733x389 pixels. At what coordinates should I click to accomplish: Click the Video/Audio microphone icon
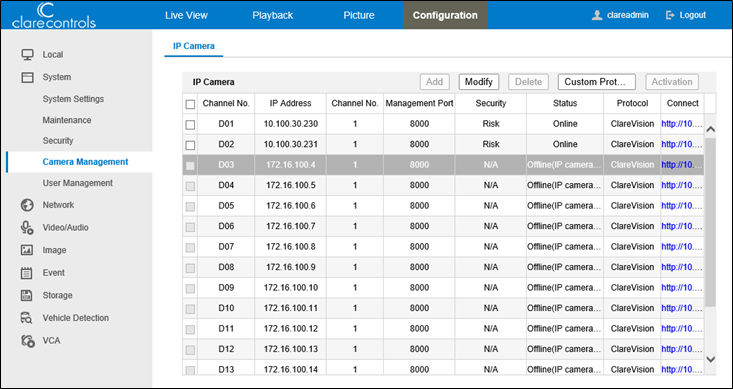[28, 227]
